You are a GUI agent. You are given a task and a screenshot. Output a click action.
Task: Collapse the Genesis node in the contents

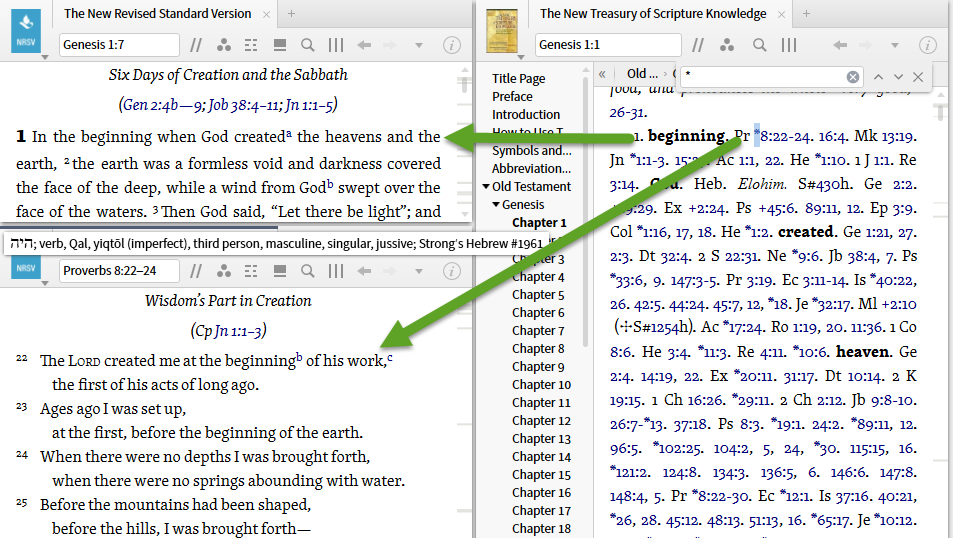pos(495,205)
